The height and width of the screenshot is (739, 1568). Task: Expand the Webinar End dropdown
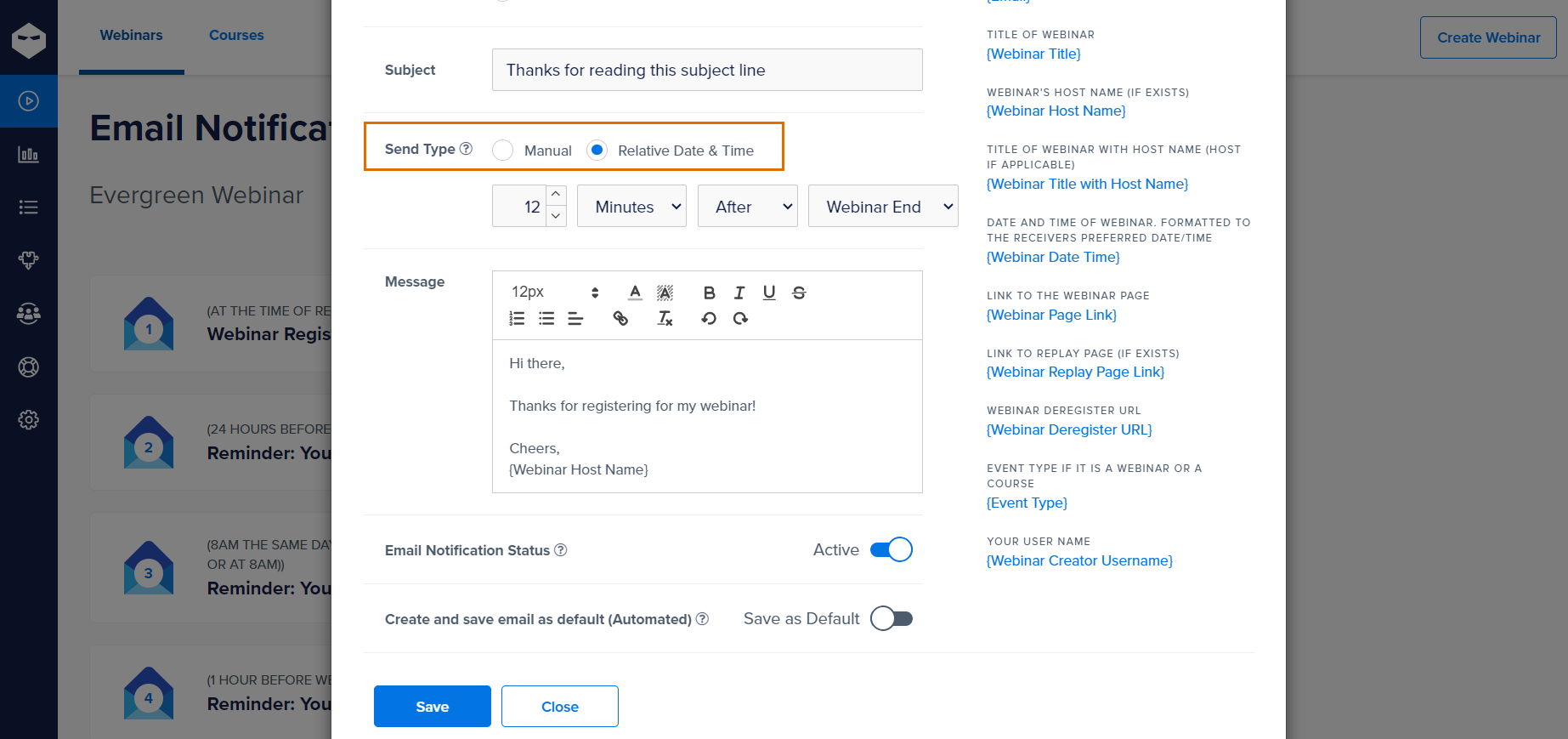[883, 206]
